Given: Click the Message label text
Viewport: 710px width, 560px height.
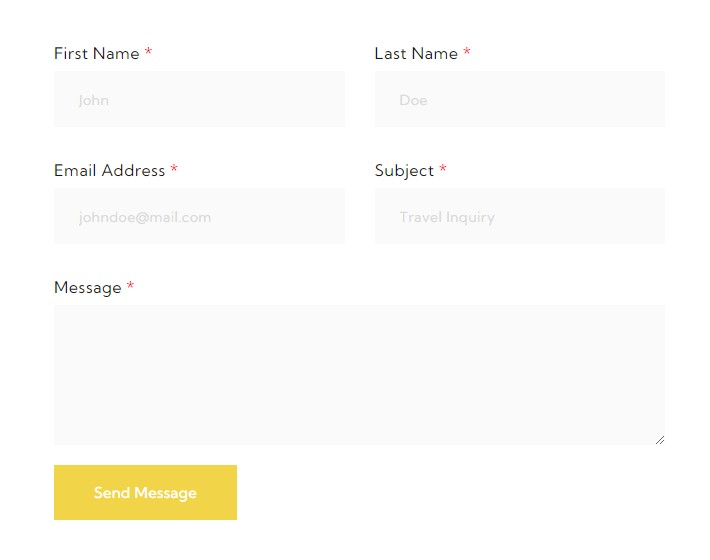Looking at the screenshot, I should pos(87,288).
